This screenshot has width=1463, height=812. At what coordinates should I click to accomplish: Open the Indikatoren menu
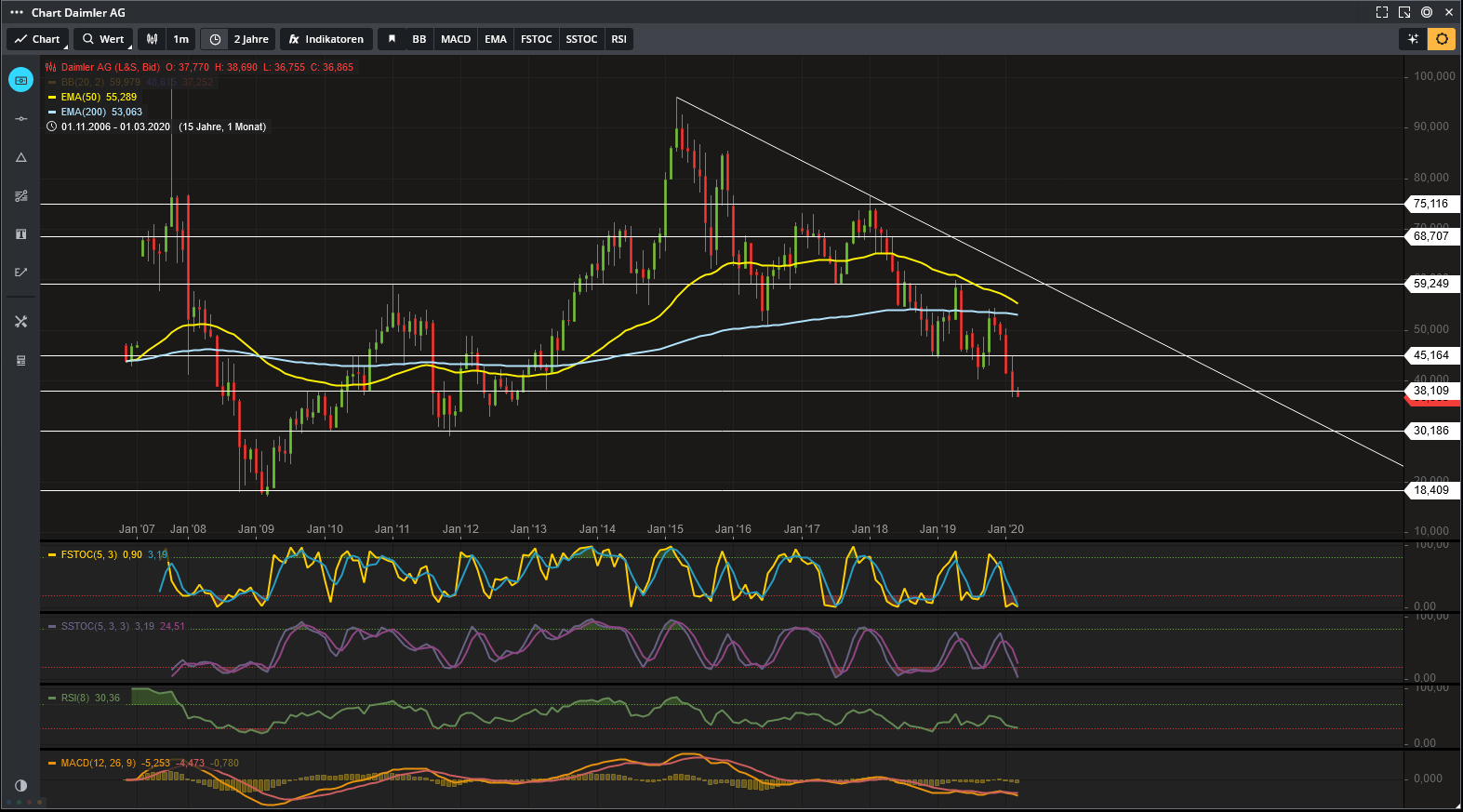coord(326,39)
